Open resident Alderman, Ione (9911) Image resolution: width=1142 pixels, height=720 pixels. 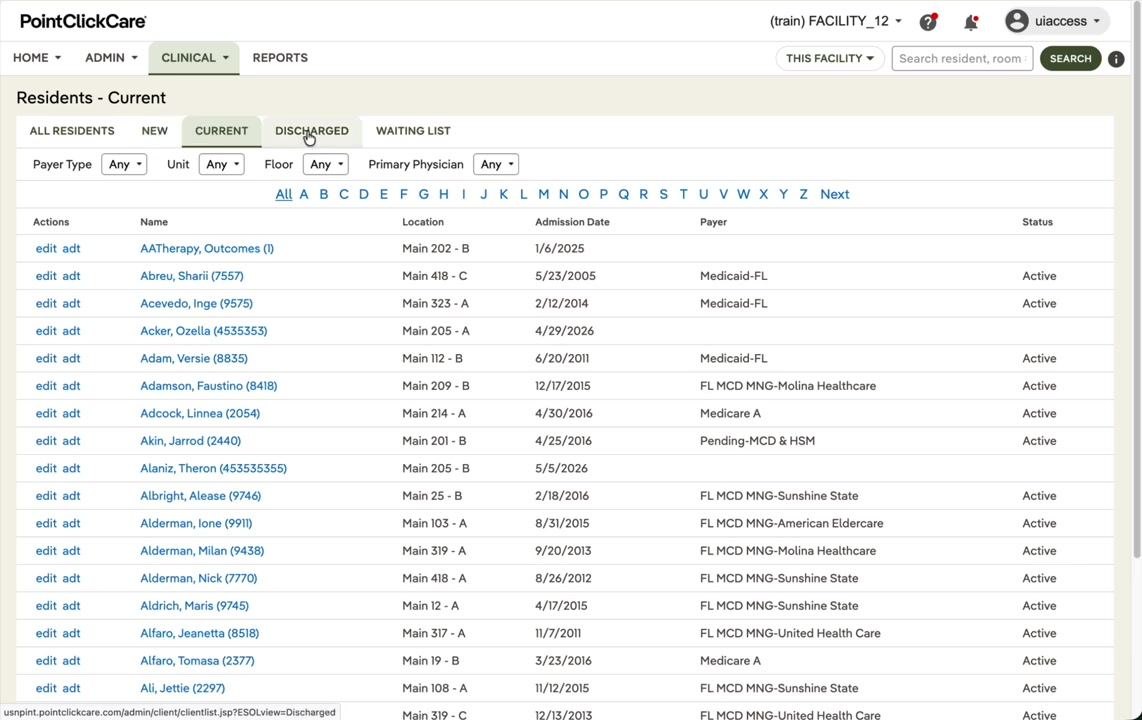pyautogui.click(x=196, y=523)
